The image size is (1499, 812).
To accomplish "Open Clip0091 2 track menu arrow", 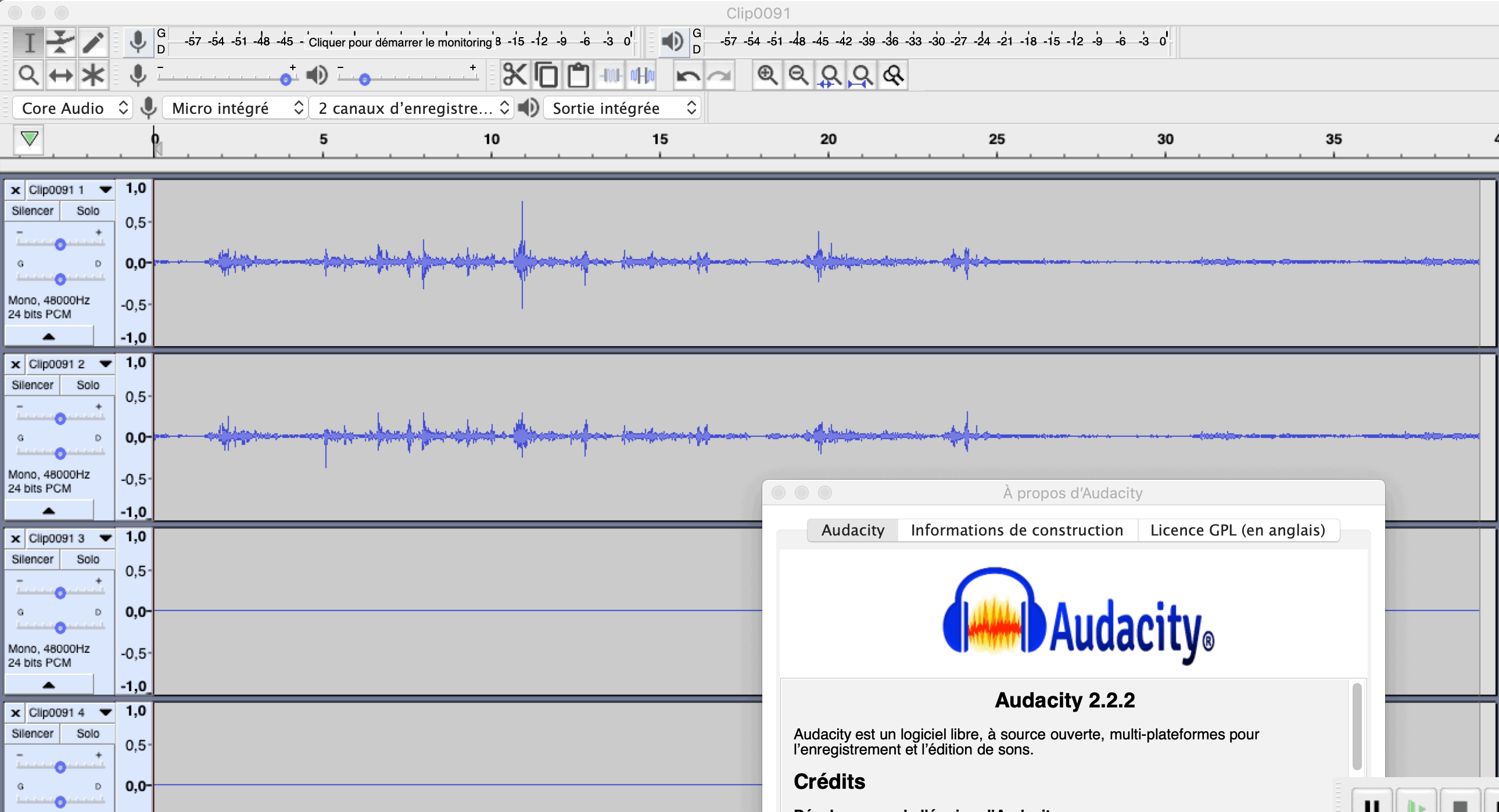I will tap(105, 364).
